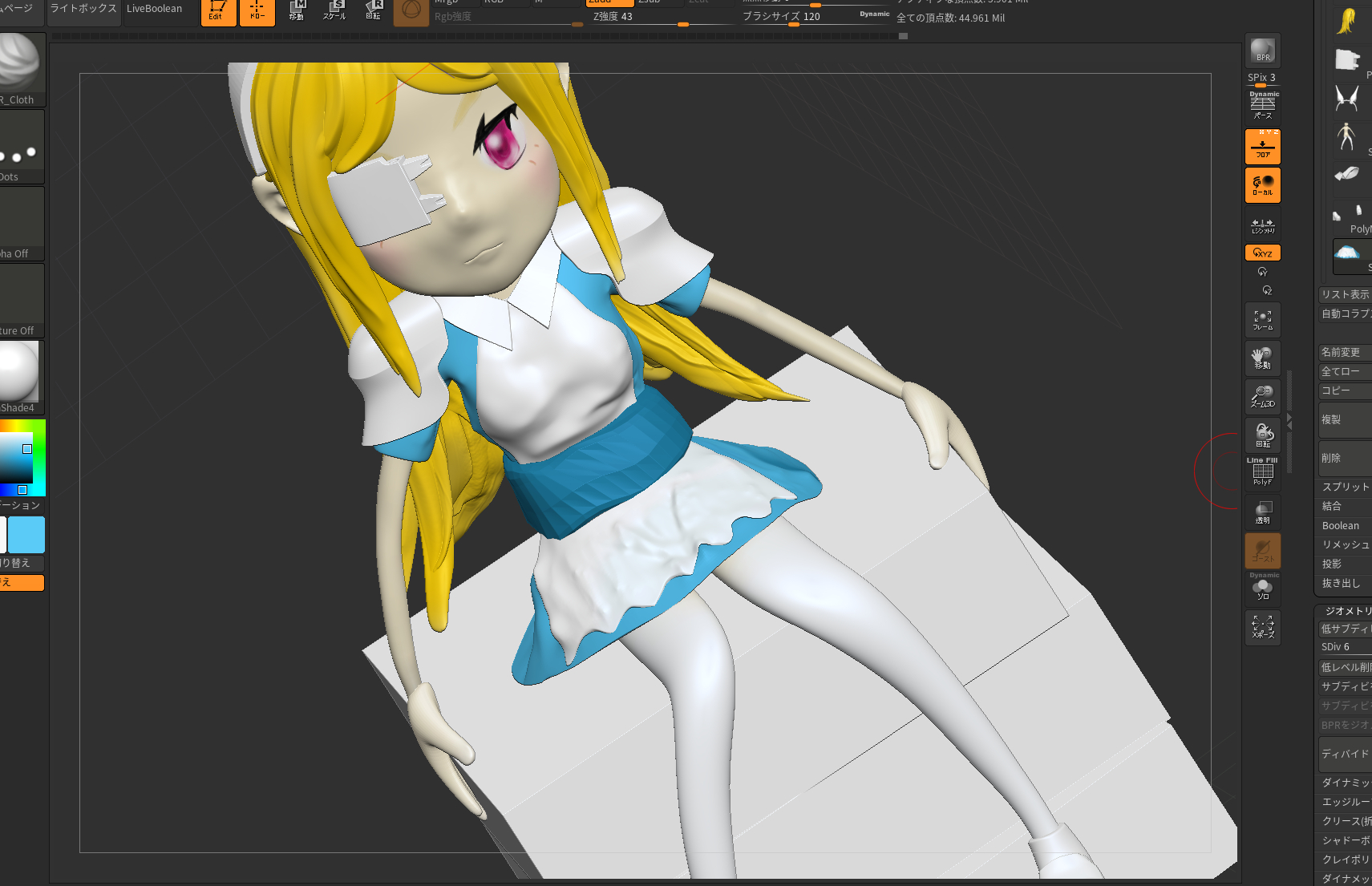This screenshot has width=1372, height=886.
Task: Adjust the Rgb強度 slider
Action: pos(508,18)
